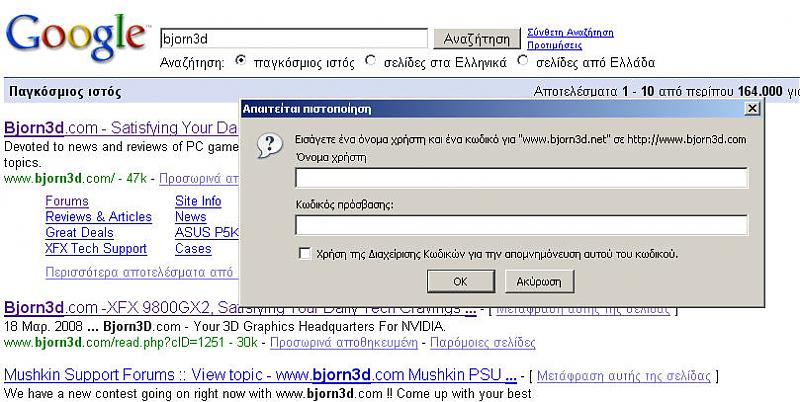Screen dimensions: 800x402
Task: Open the Bjorn3d.com Satisfying Your Da result
Action: click(x=121, y=128)
